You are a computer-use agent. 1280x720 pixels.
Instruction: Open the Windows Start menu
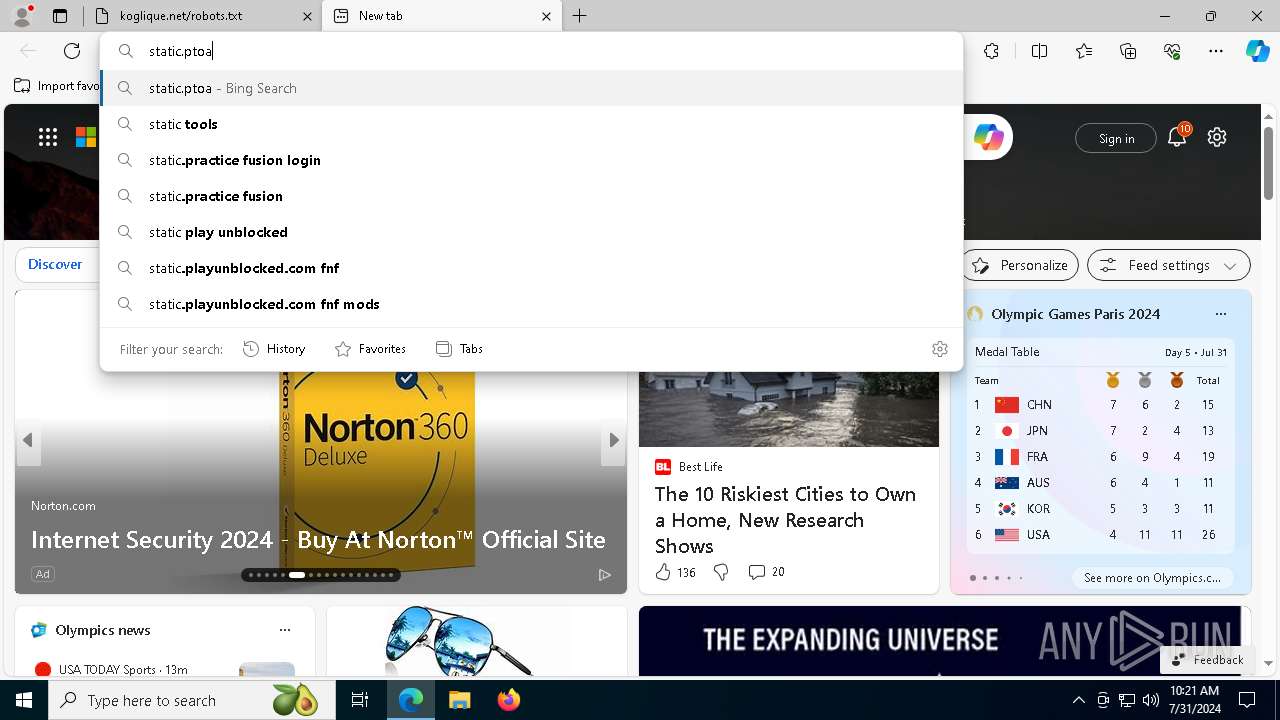click(x=24, y=700)
